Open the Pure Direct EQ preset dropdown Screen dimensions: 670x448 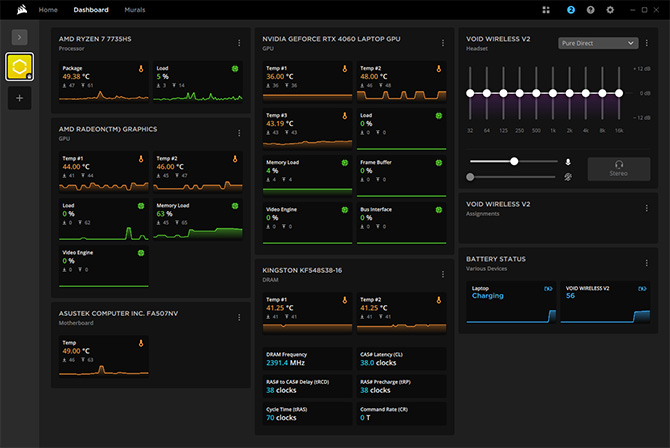pyautogui.click(x=598, y=43)
